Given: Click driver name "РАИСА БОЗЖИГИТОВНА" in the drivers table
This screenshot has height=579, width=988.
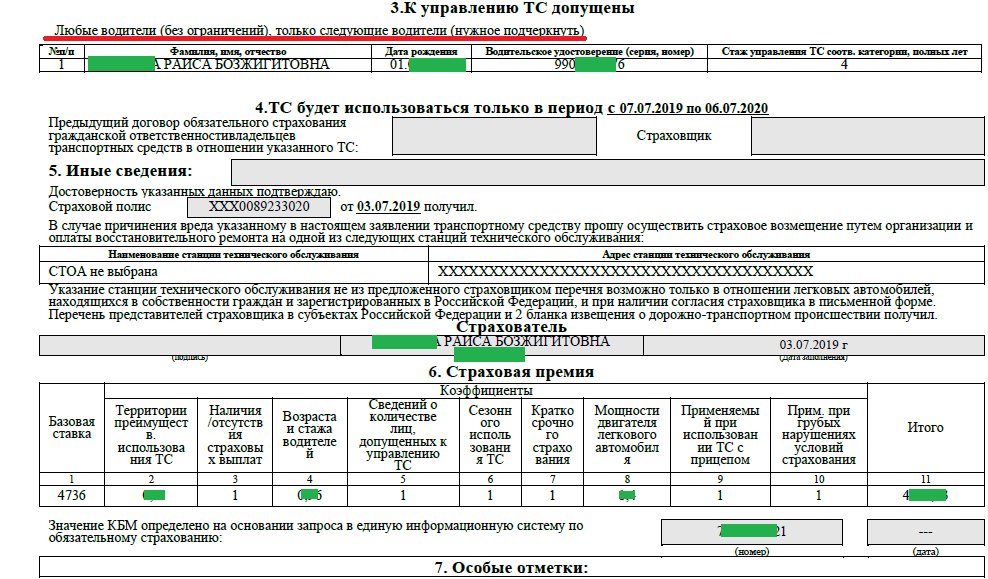Looking at the screenshot, I should (x=246, y=64).
